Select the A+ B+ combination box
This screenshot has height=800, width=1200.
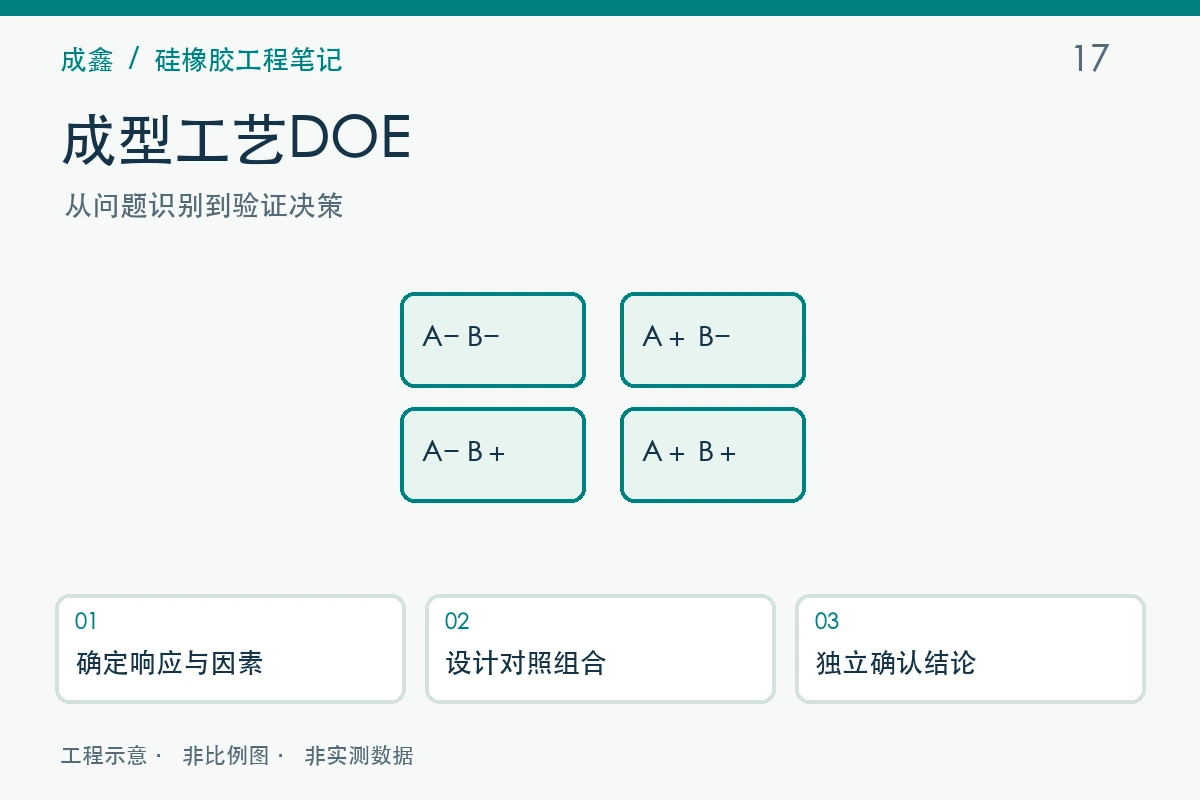point(713,455)
